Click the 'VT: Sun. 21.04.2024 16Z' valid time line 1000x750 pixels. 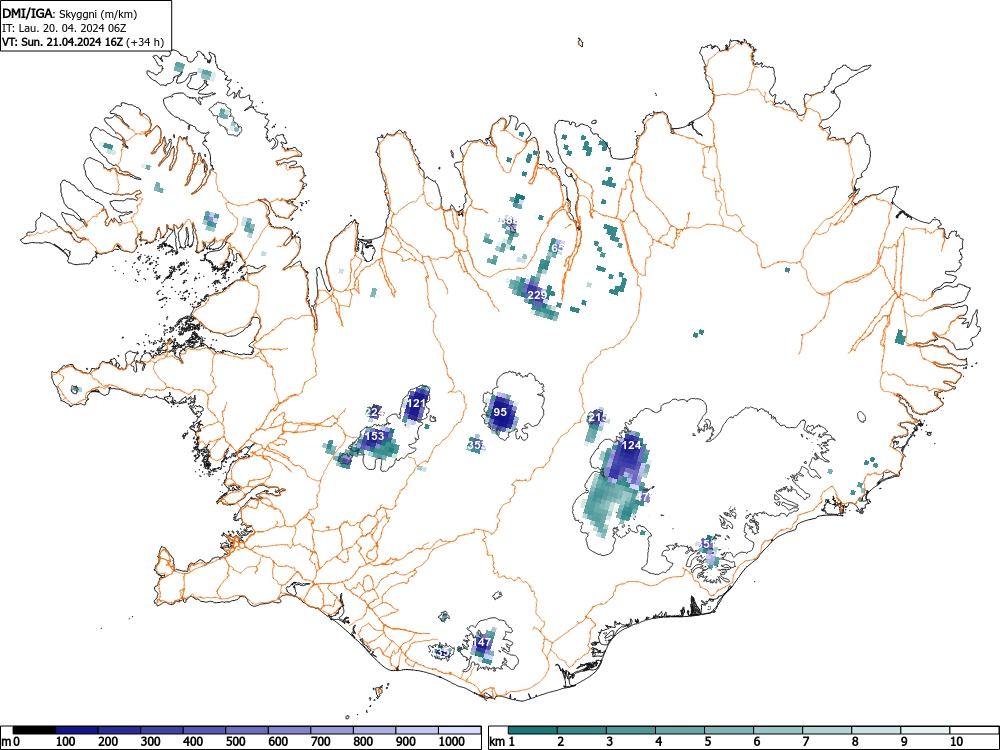click(x=63, y=42)
